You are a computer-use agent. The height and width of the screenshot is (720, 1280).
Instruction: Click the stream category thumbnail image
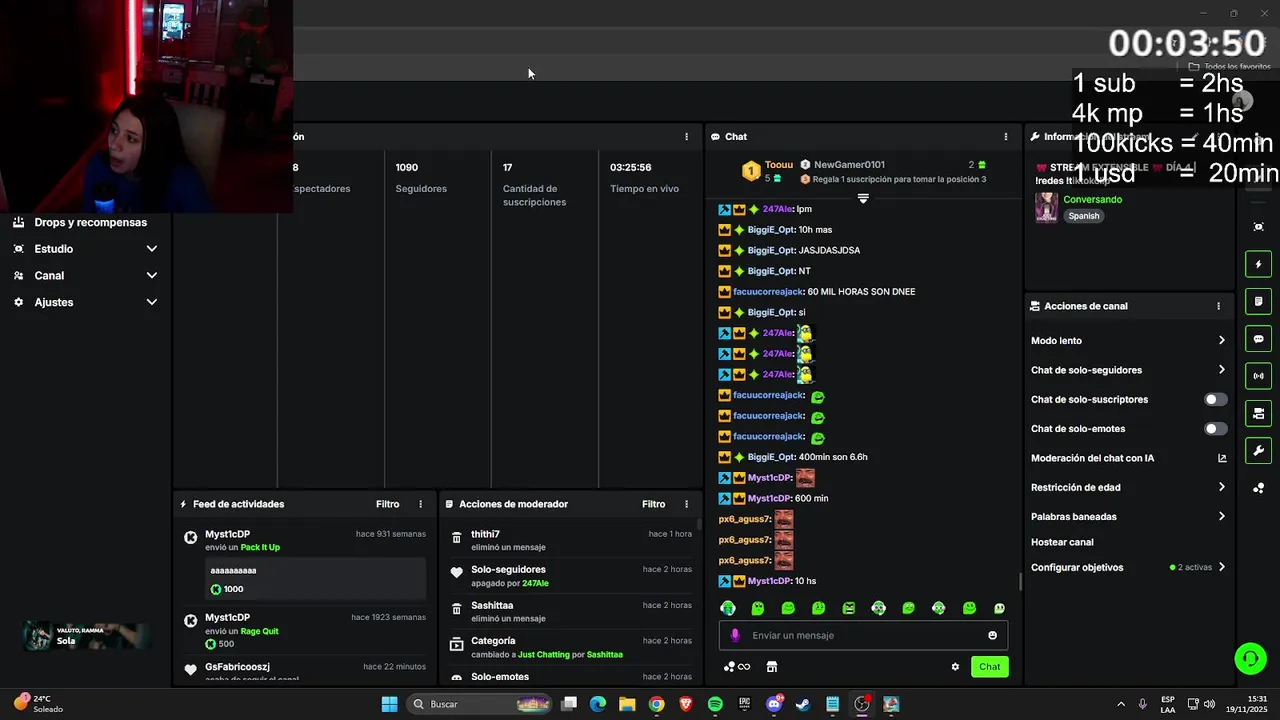pos(1046,207)
